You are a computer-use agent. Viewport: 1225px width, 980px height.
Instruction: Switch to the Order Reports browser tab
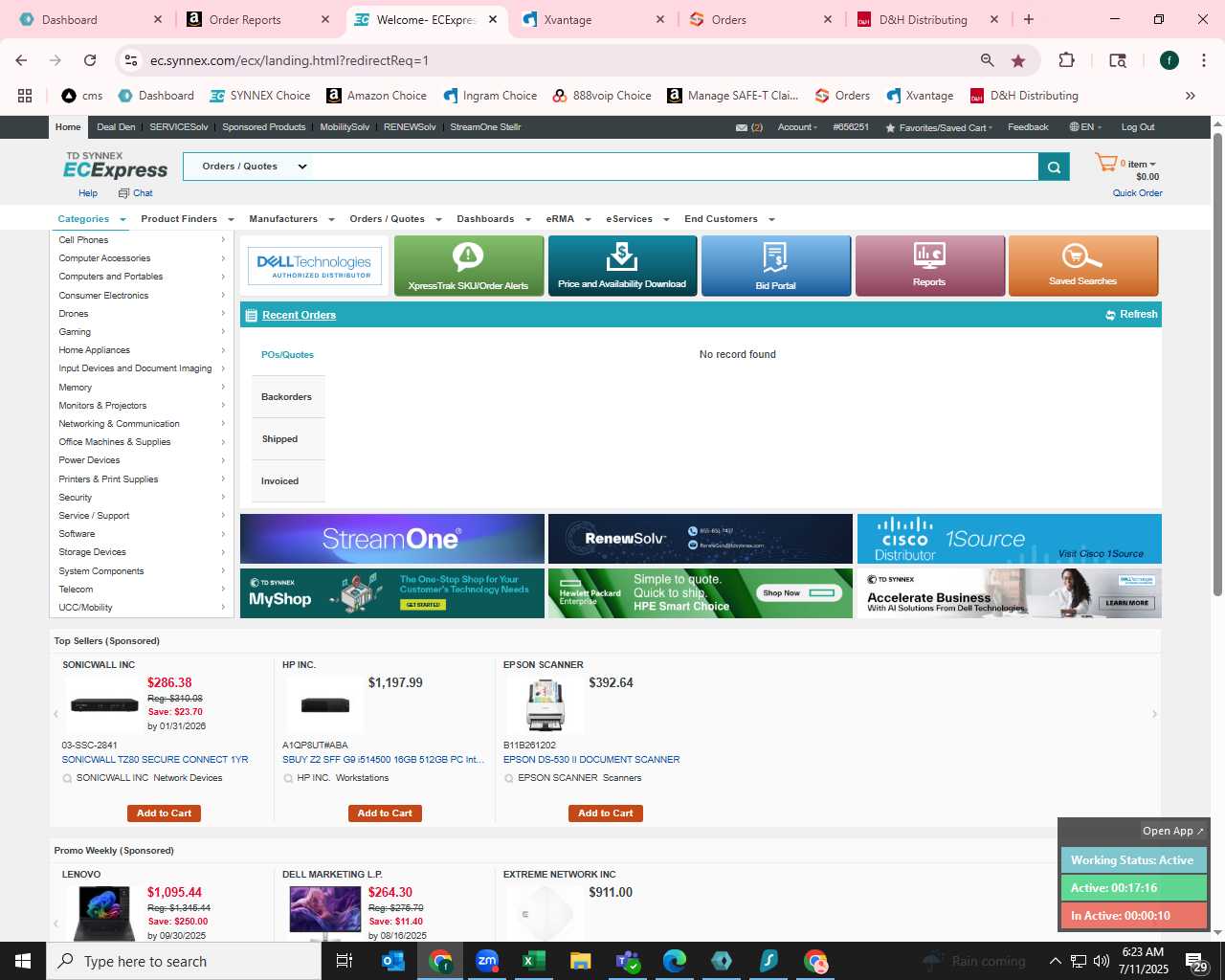point(245,19)
